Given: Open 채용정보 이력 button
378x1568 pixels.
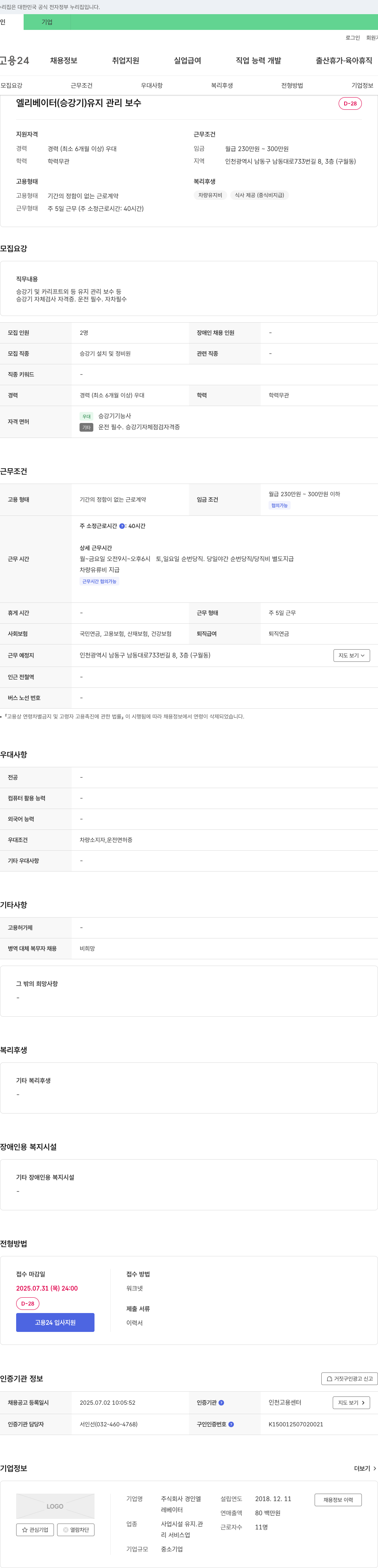Looking at the screenshot, I should click(x=338, y=1500).
